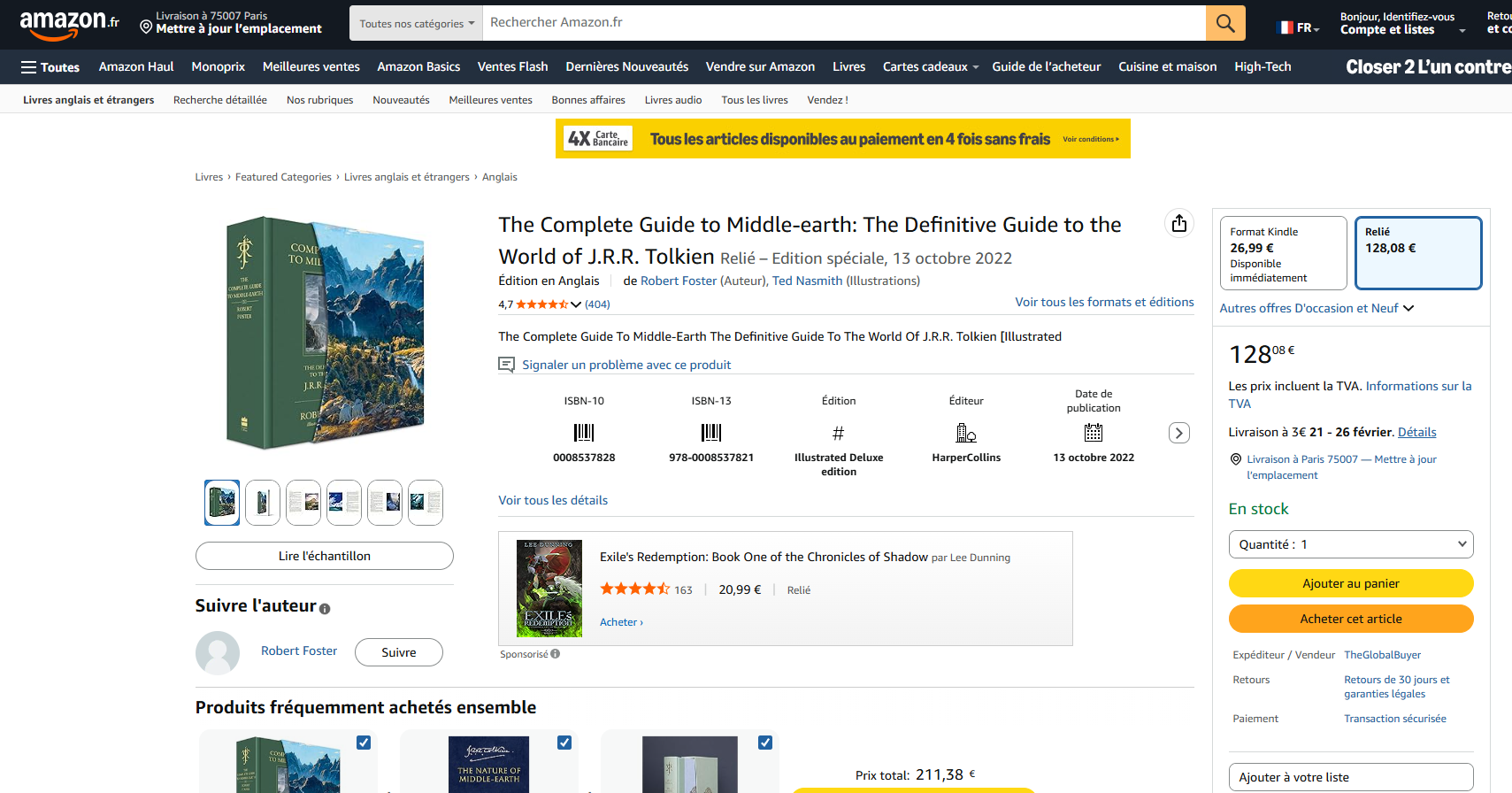Open the Toutes nos catégories dropdown

pyautogui.click(x=417, y=23)
